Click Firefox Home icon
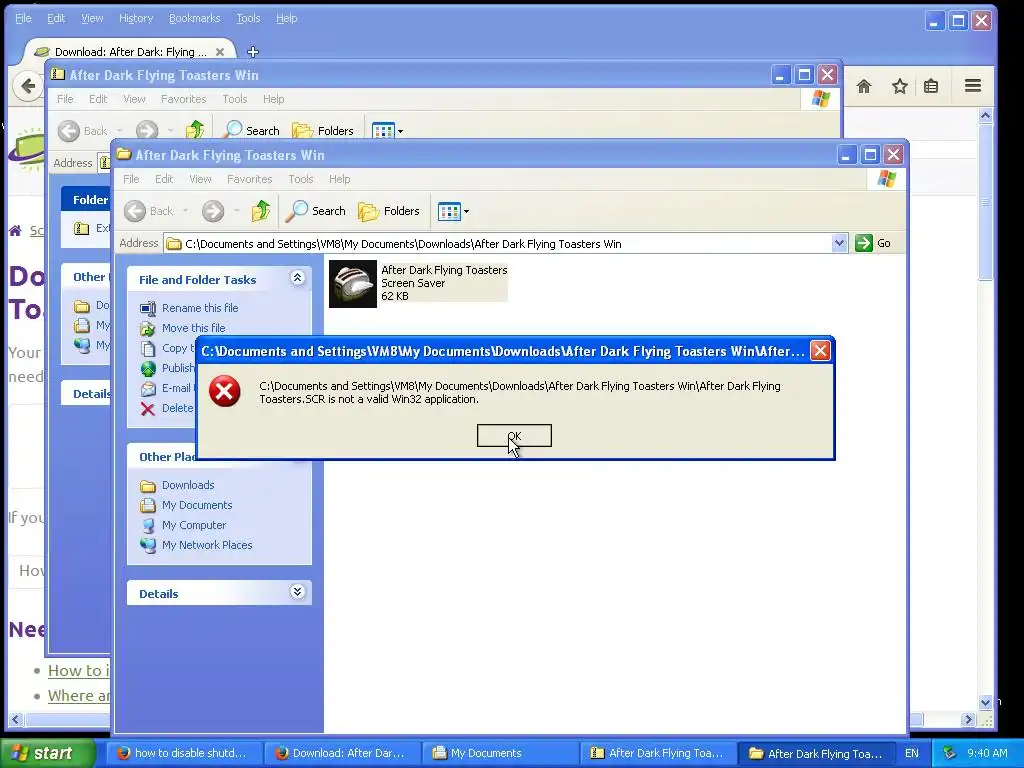Screen dimensions: 1024x768 (x=864, y=86)
